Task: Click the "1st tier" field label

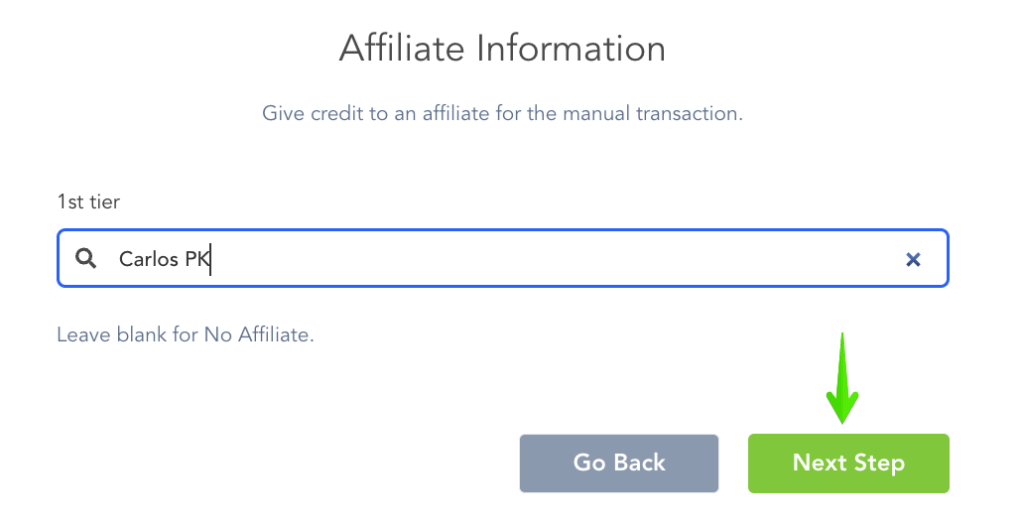Action: tap(88, 202)
